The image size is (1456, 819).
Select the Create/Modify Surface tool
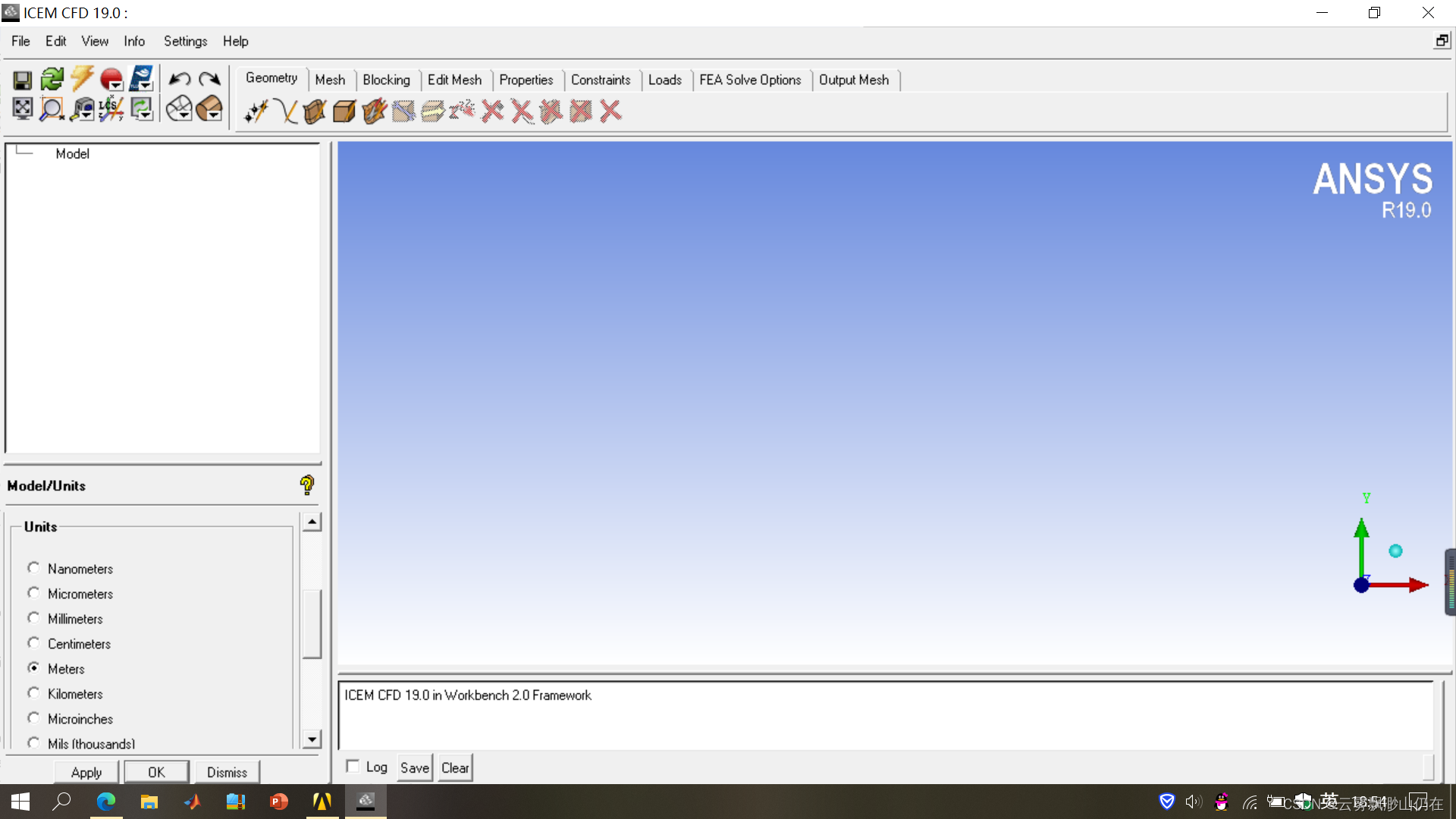point(315,111)
